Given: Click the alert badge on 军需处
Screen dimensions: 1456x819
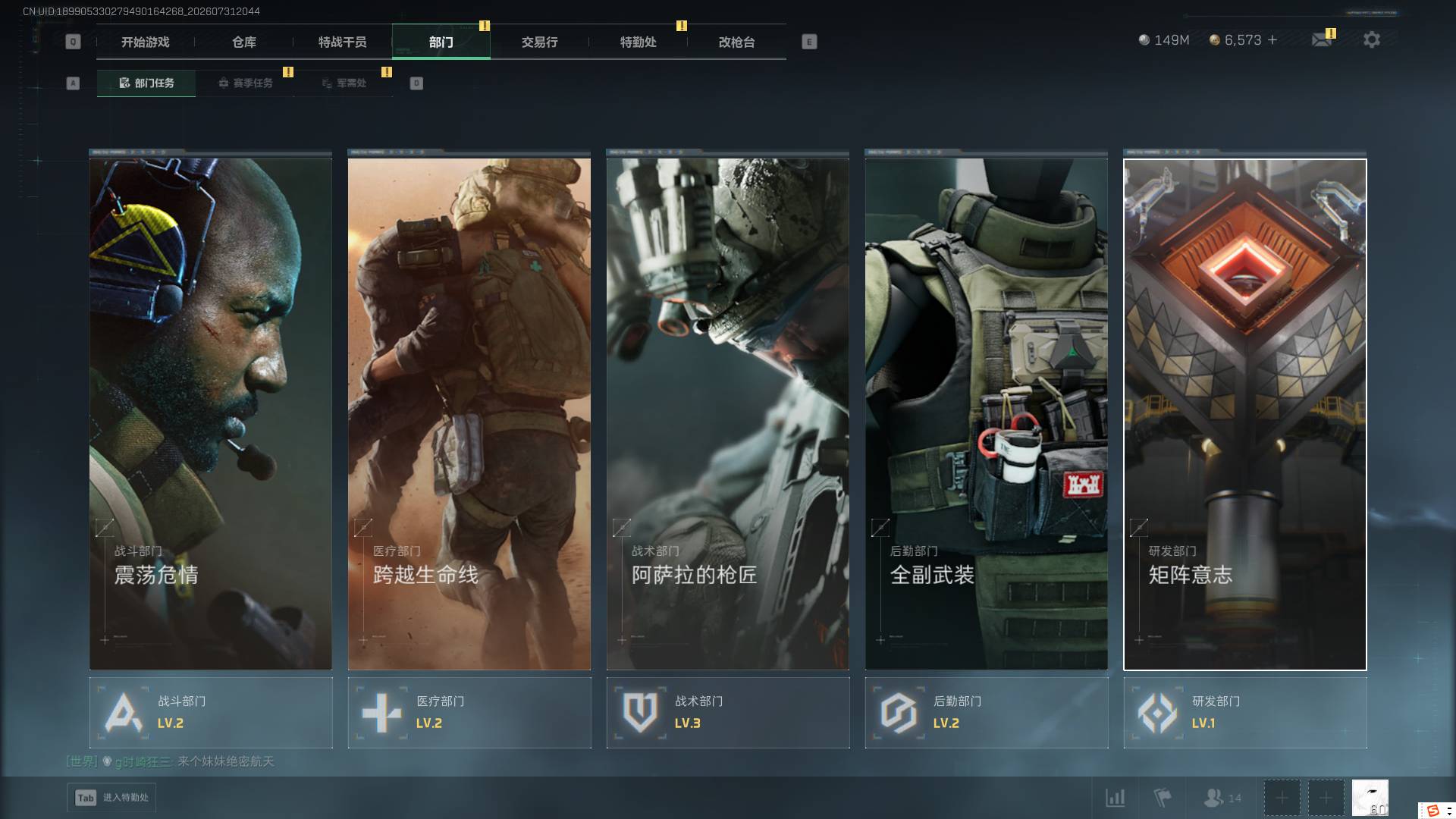Looking at the screenshot, I should point(387,72).
